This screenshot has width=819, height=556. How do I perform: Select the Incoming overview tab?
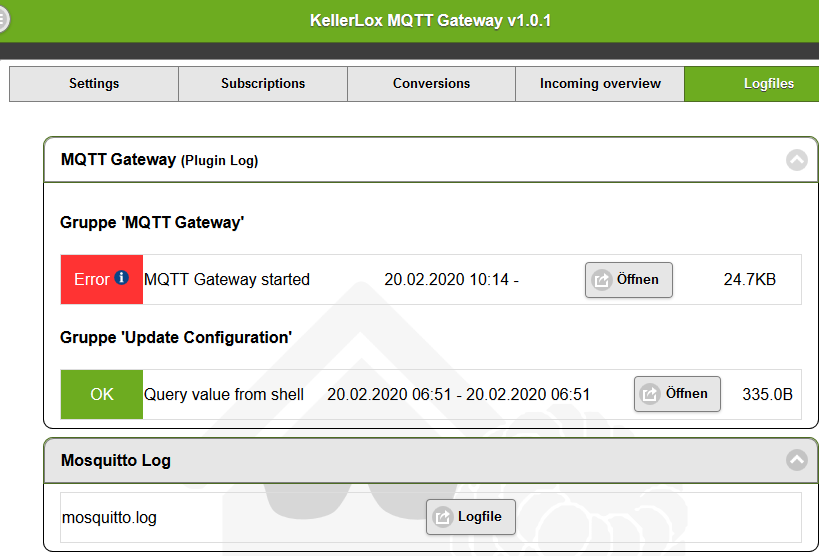[600, 84]
